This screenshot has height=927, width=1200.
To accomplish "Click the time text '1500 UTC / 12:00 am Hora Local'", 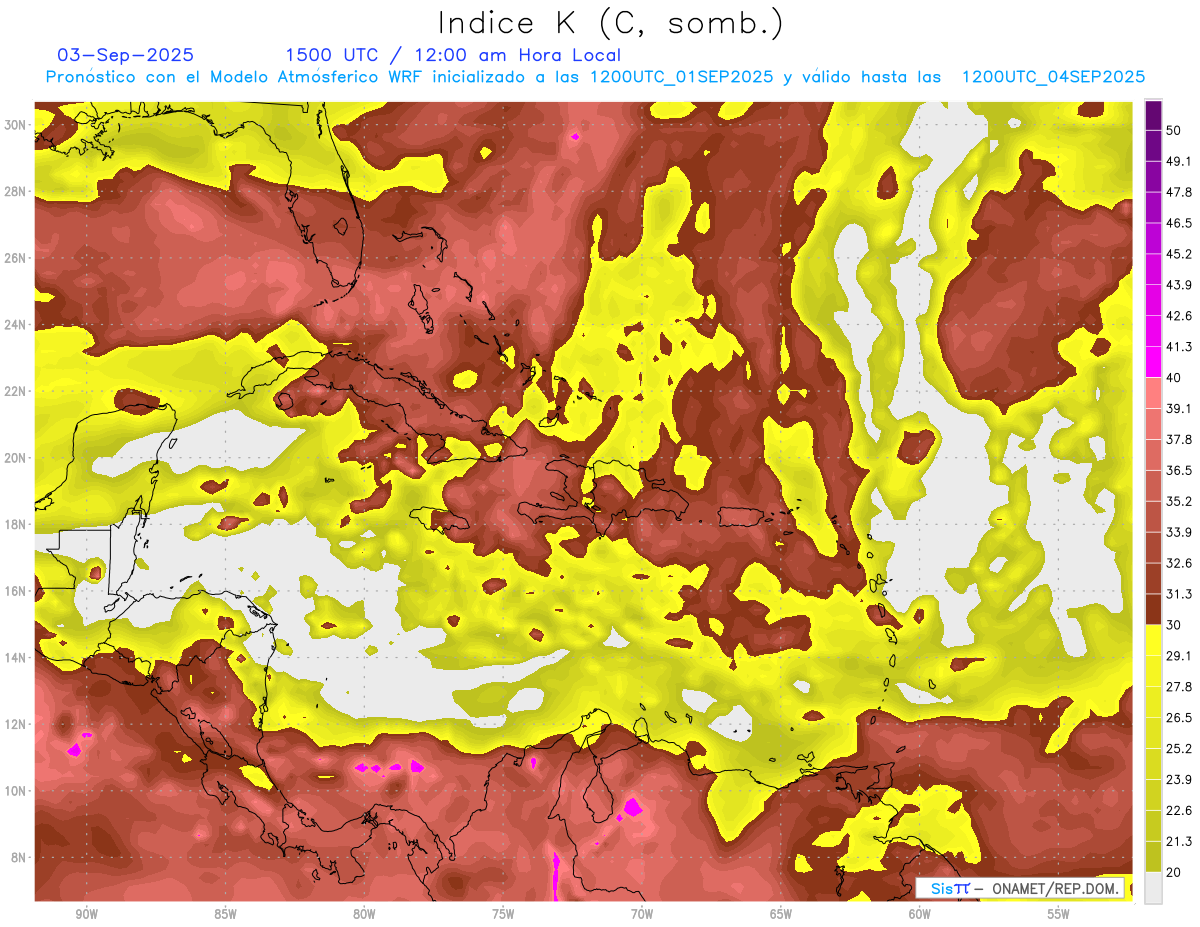I will (x=453, y=55).
